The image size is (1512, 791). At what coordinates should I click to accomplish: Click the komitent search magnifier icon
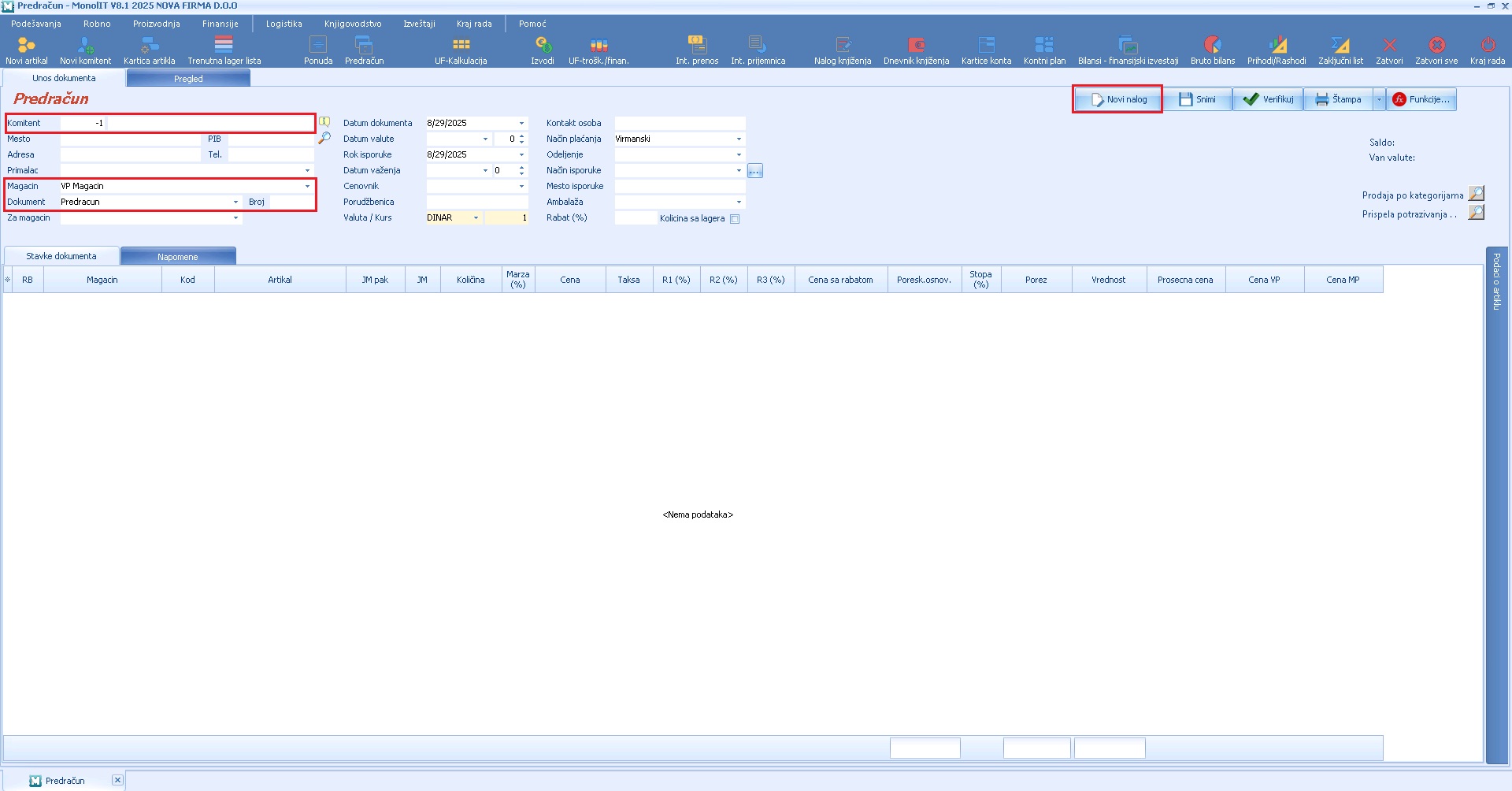coord(324,138)
